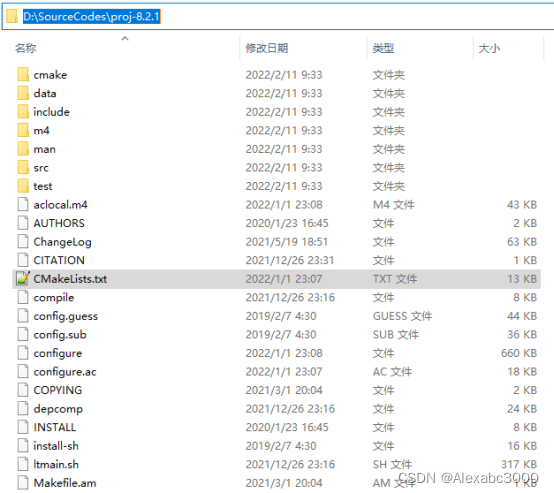
Task: Select the Makefile.am file name
Action: (x=65, y=483)
